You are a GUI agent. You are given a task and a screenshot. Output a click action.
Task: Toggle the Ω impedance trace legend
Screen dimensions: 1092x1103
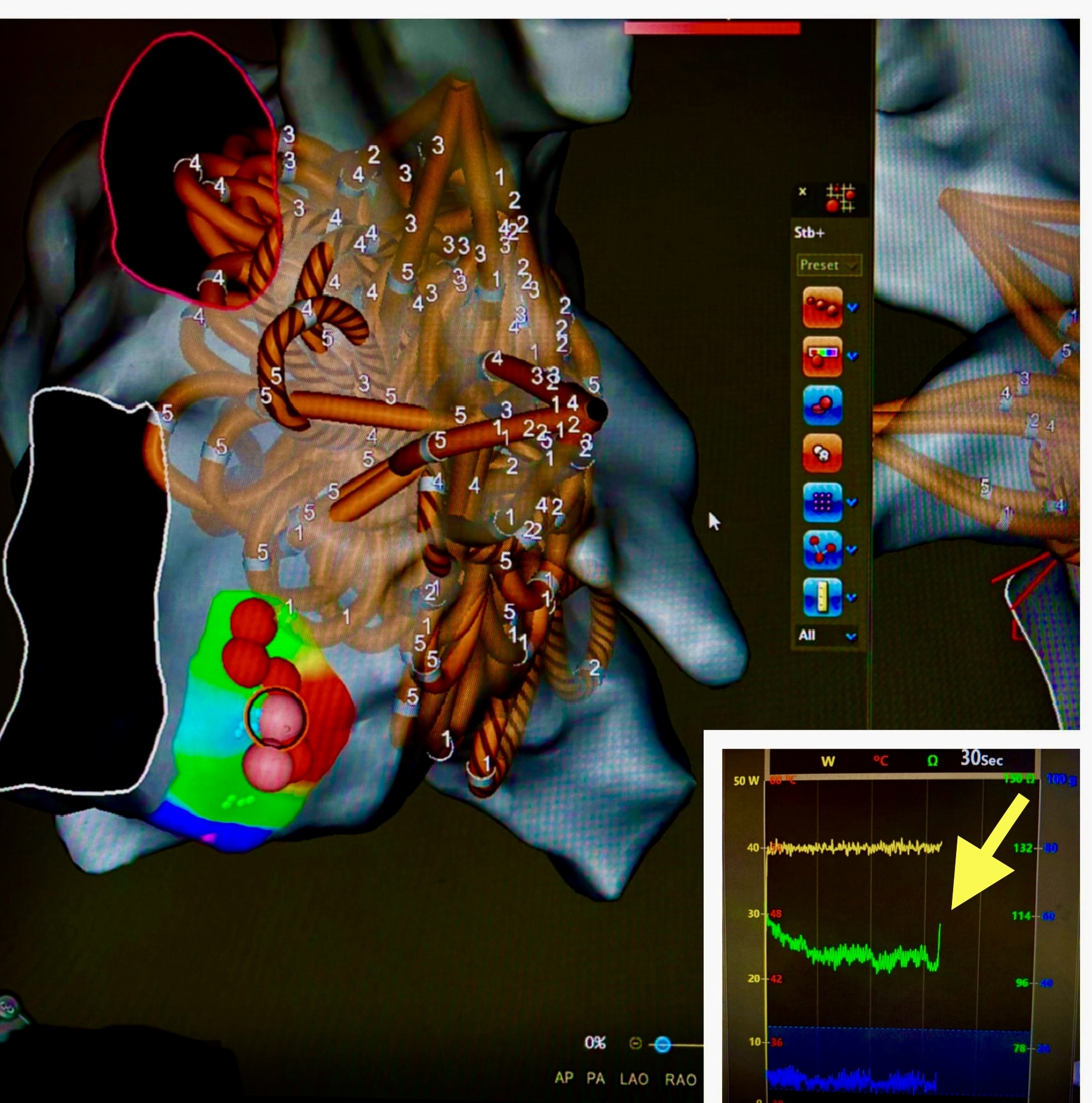932,761
